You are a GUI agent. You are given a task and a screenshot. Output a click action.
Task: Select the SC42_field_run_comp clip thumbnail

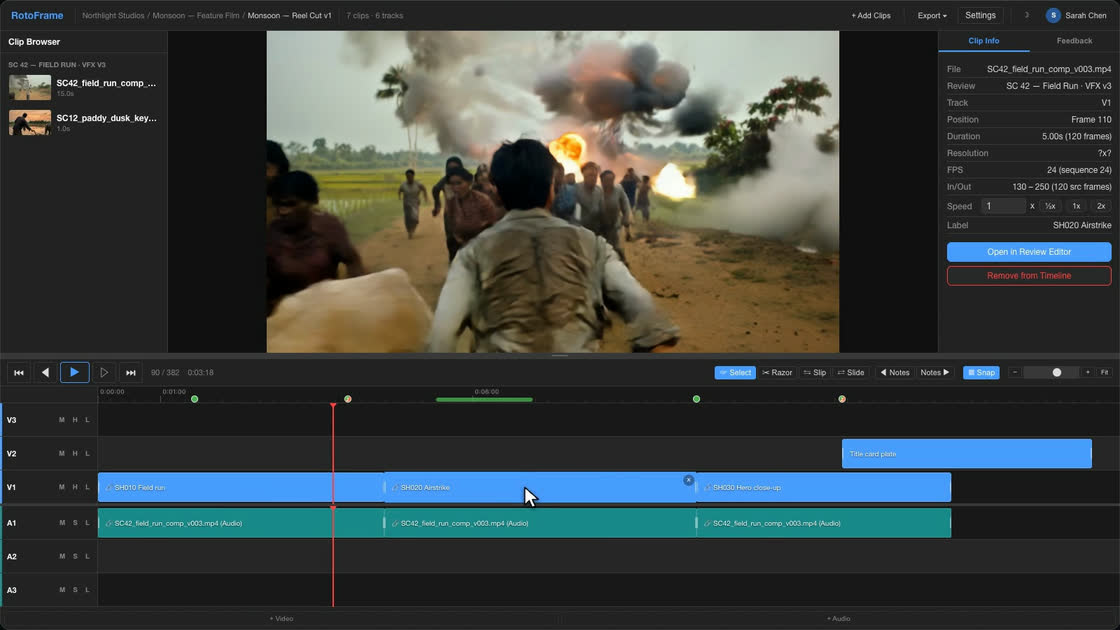30,87
